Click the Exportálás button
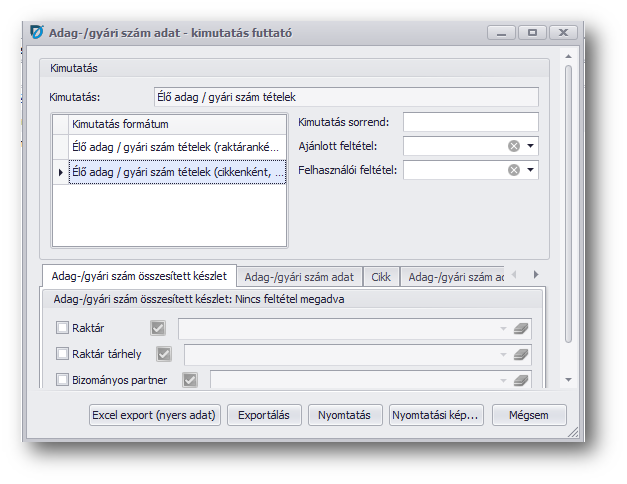The height and width of the screenshot is (484, 627). 264,415
